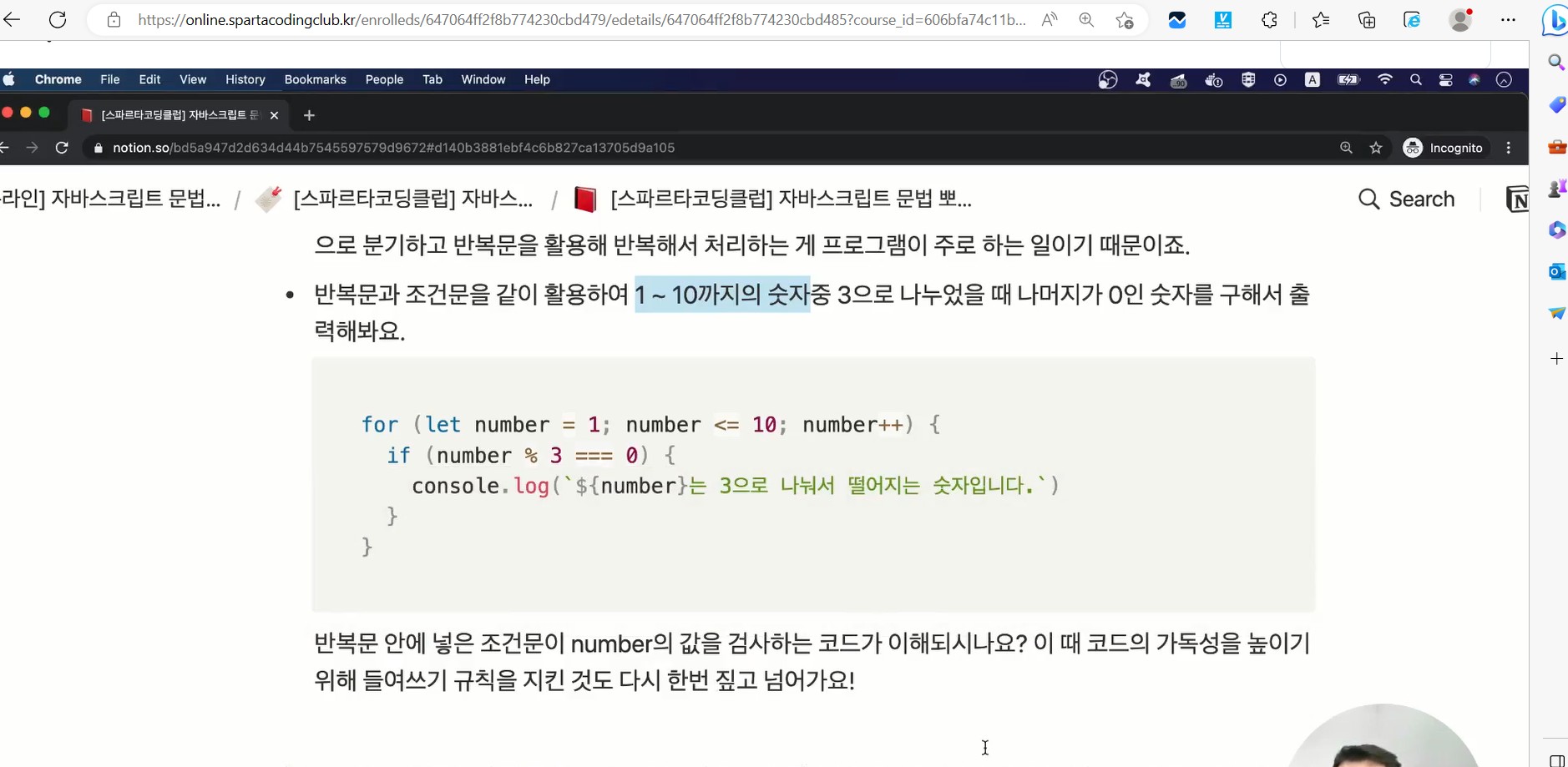Open Outlook in the Edge sidebar
This screenshot has width=1568, height=767.
pos(1556,271)
